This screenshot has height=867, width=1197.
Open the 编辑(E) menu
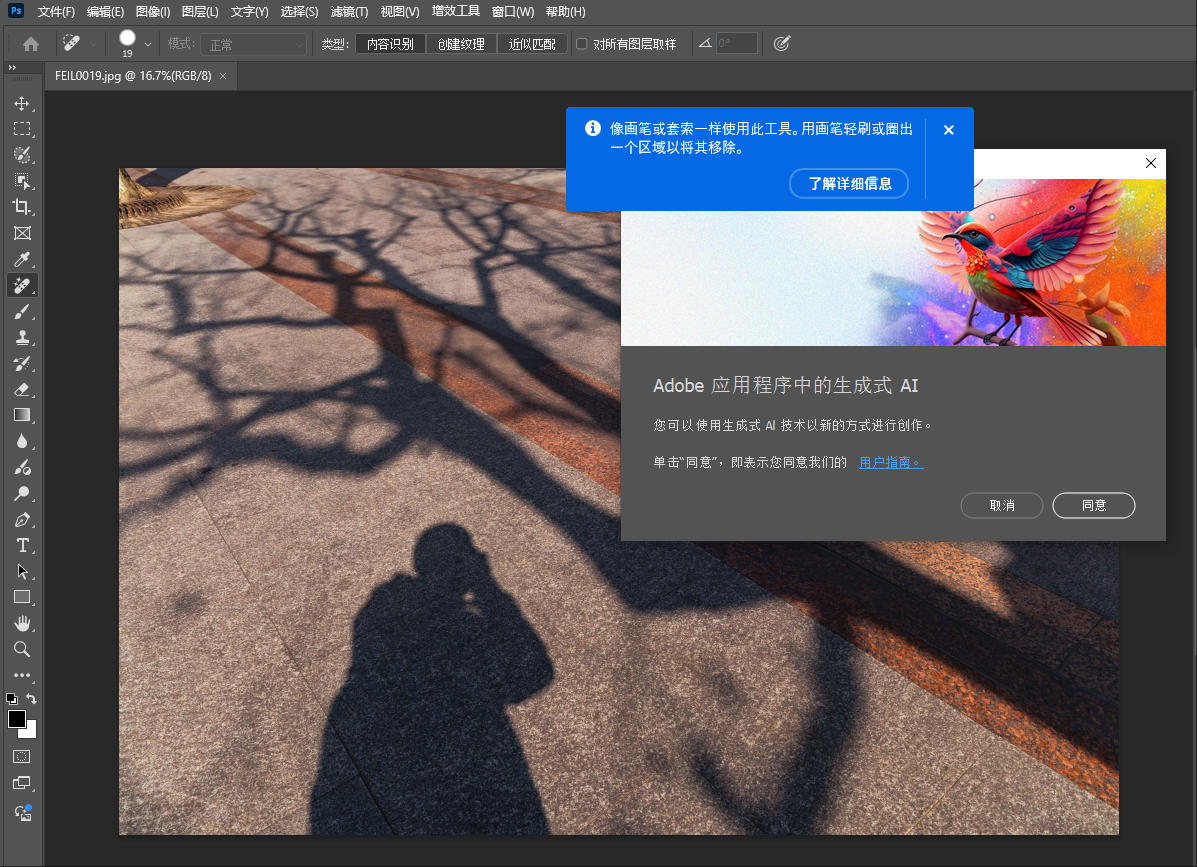[x=105, y=11]
